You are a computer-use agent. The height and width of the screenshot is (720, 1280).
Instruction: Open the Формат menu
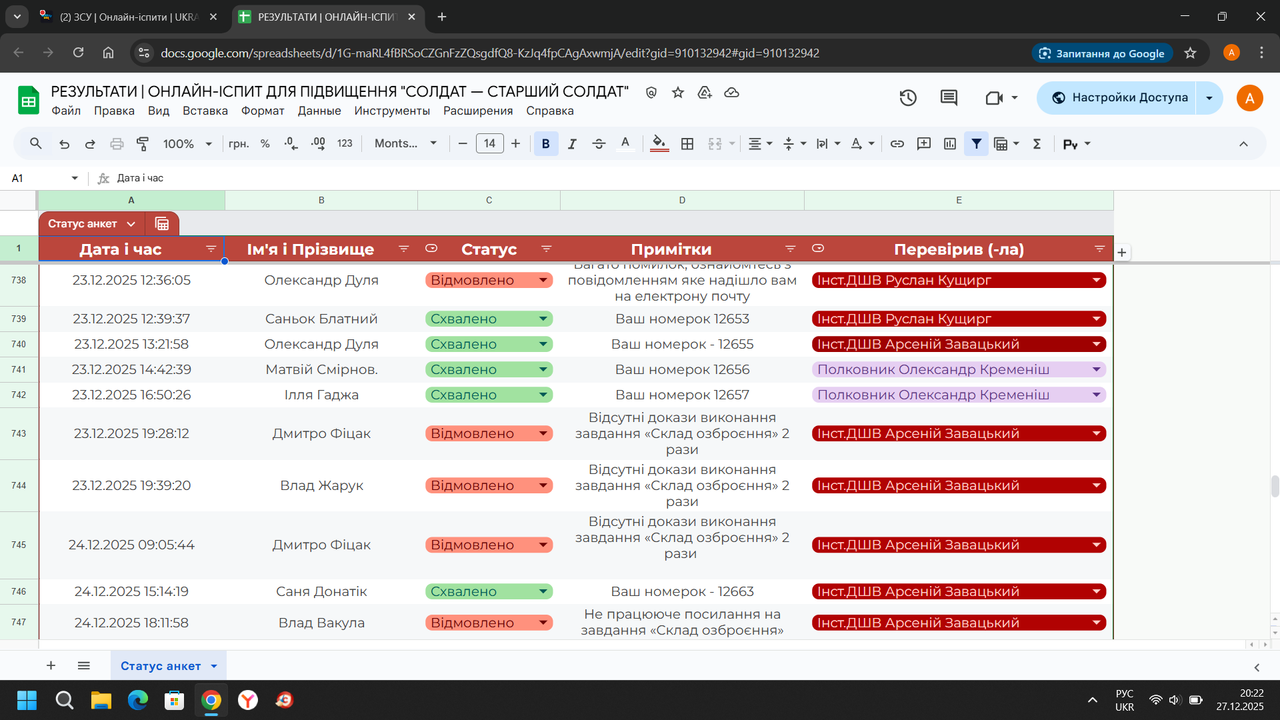(x=263, y=111)
